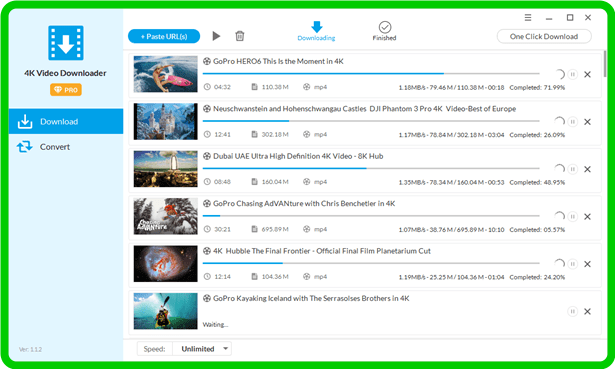This screenshot has width=615, height=369.
Task: Open the hamburger menu icon
Action: pos(528,18)
